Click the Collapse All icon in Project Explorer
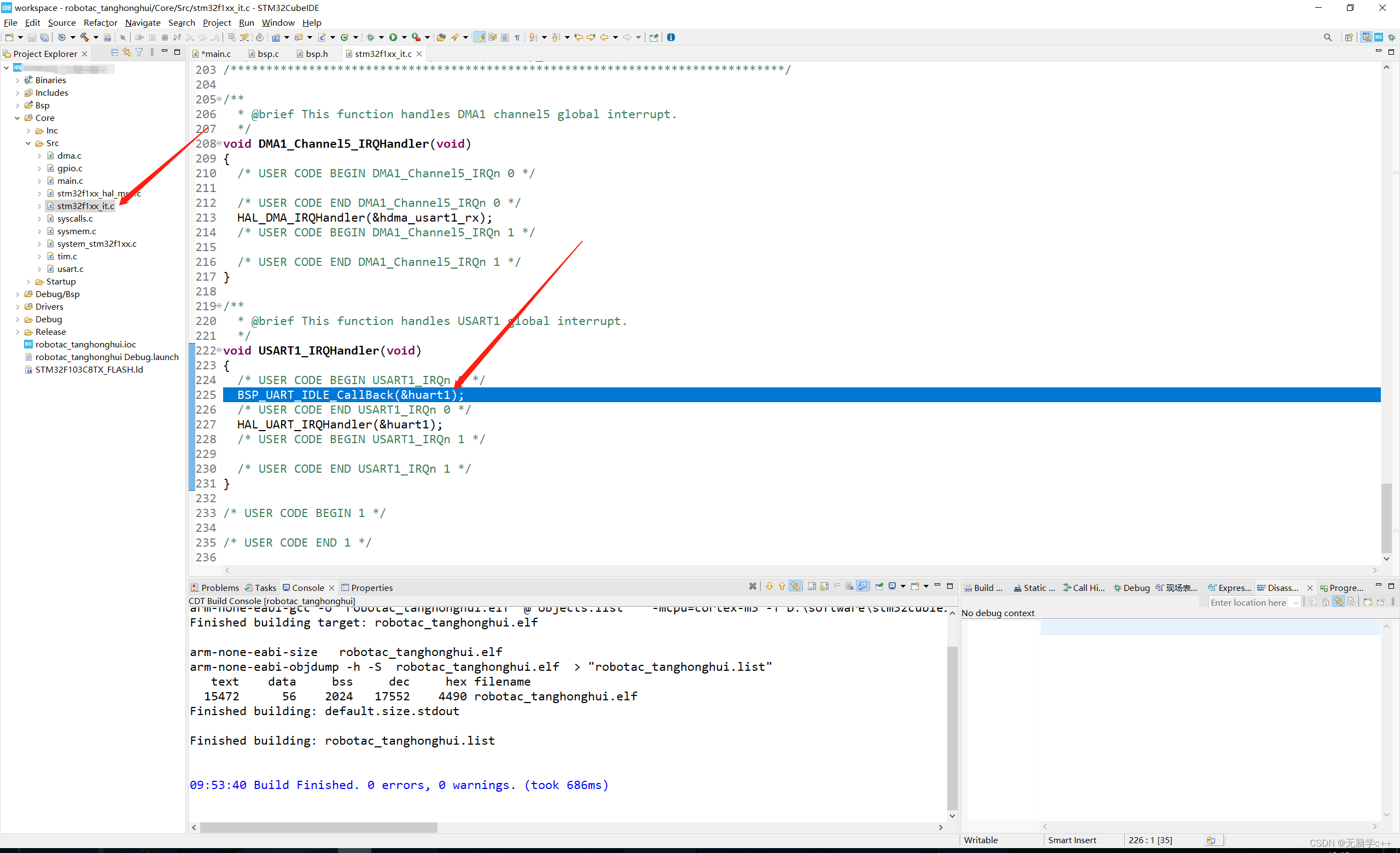 [x=114, y=53]
